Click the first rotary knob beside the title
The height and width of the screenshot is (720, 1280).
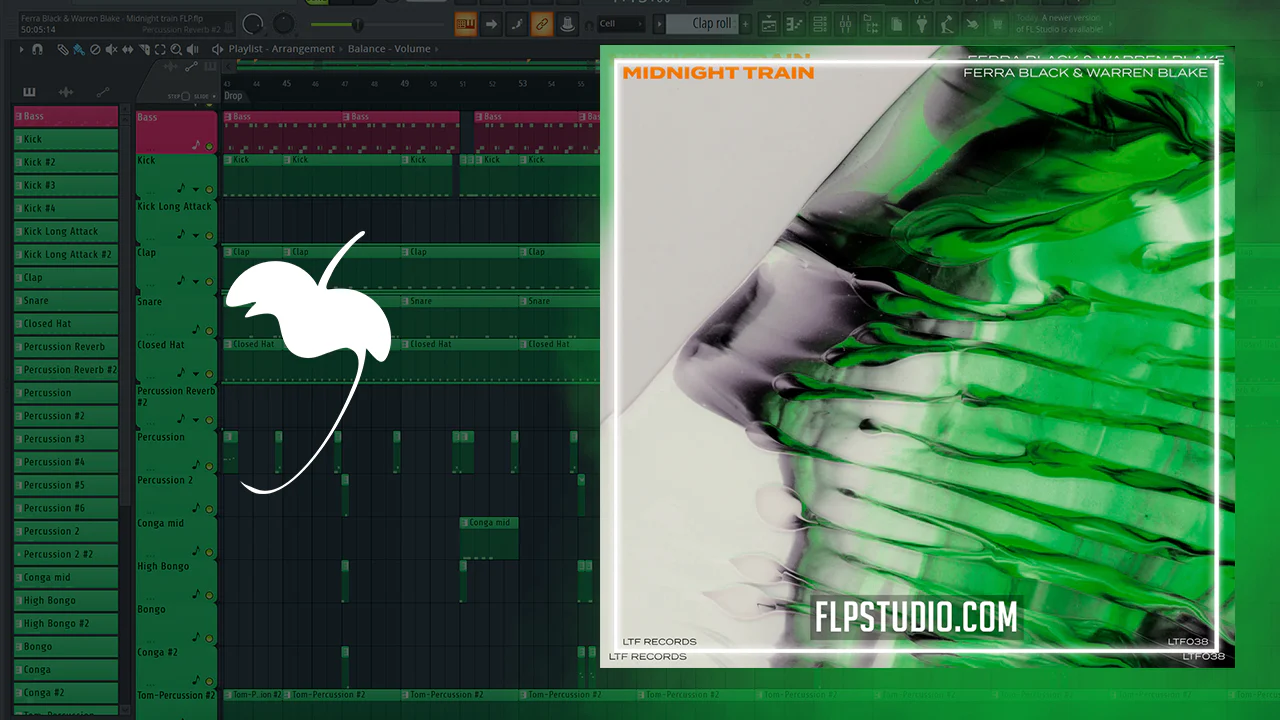point(254,22)
